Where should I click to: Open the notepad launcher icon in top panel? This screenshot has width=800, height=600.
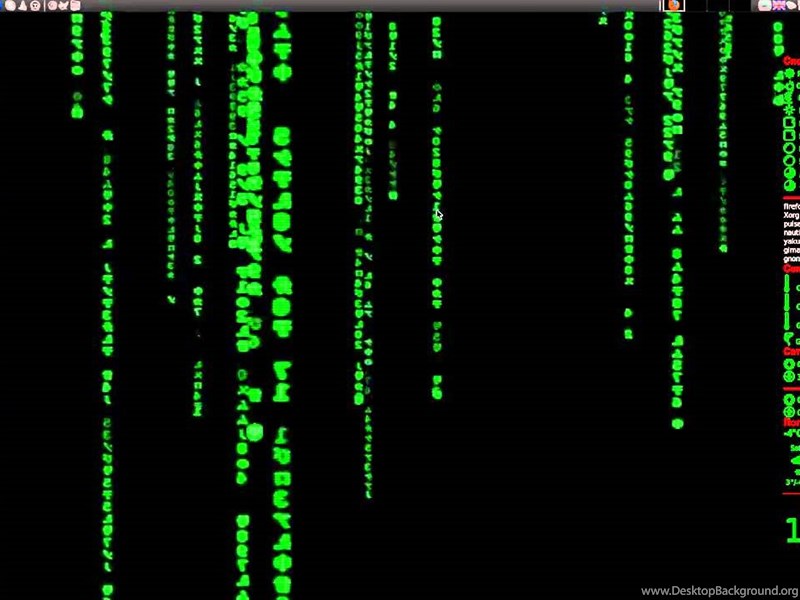click(76, 5)
